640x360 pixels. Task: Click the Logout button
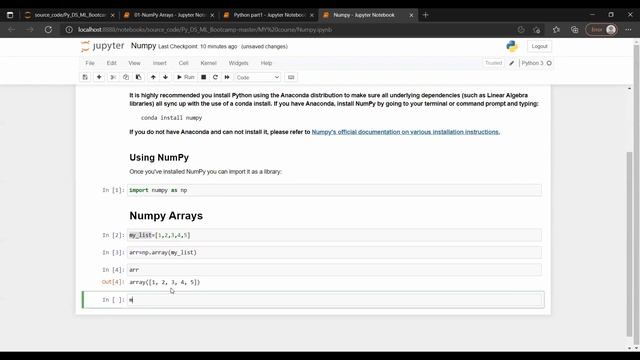click(539, 47)
